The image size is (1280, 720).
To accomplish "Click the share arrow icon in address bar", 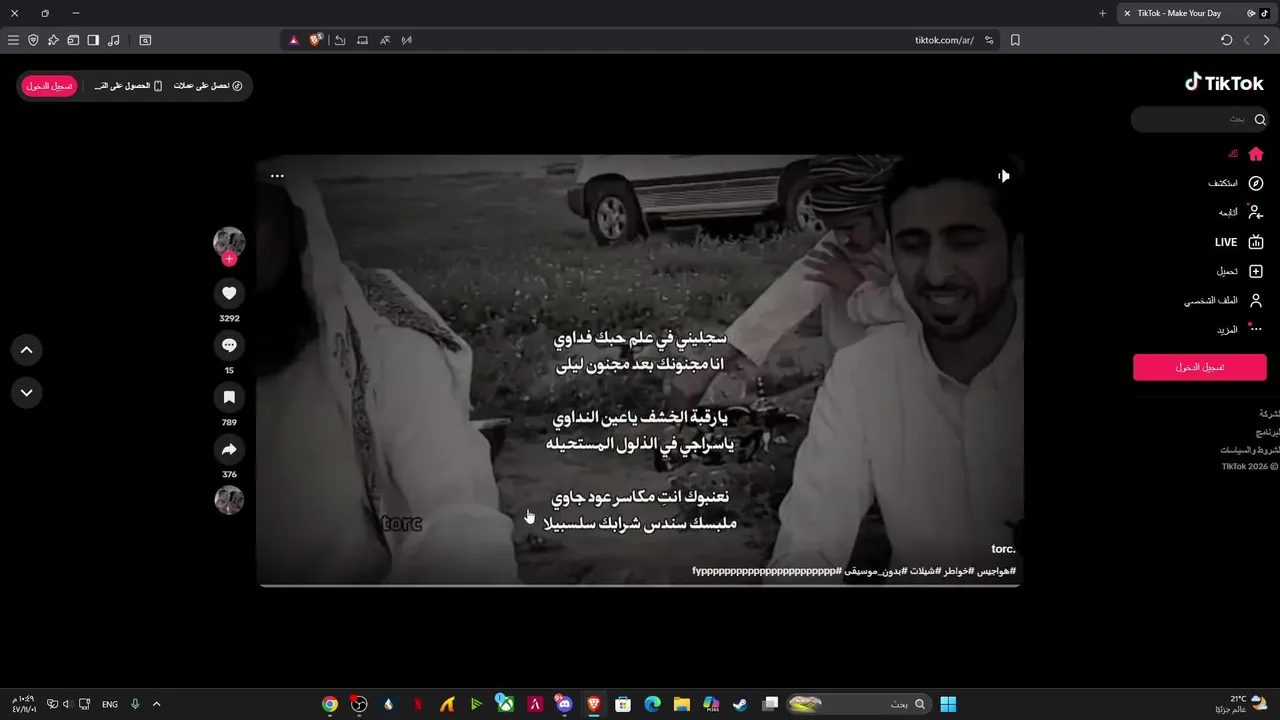I will 340,40.
